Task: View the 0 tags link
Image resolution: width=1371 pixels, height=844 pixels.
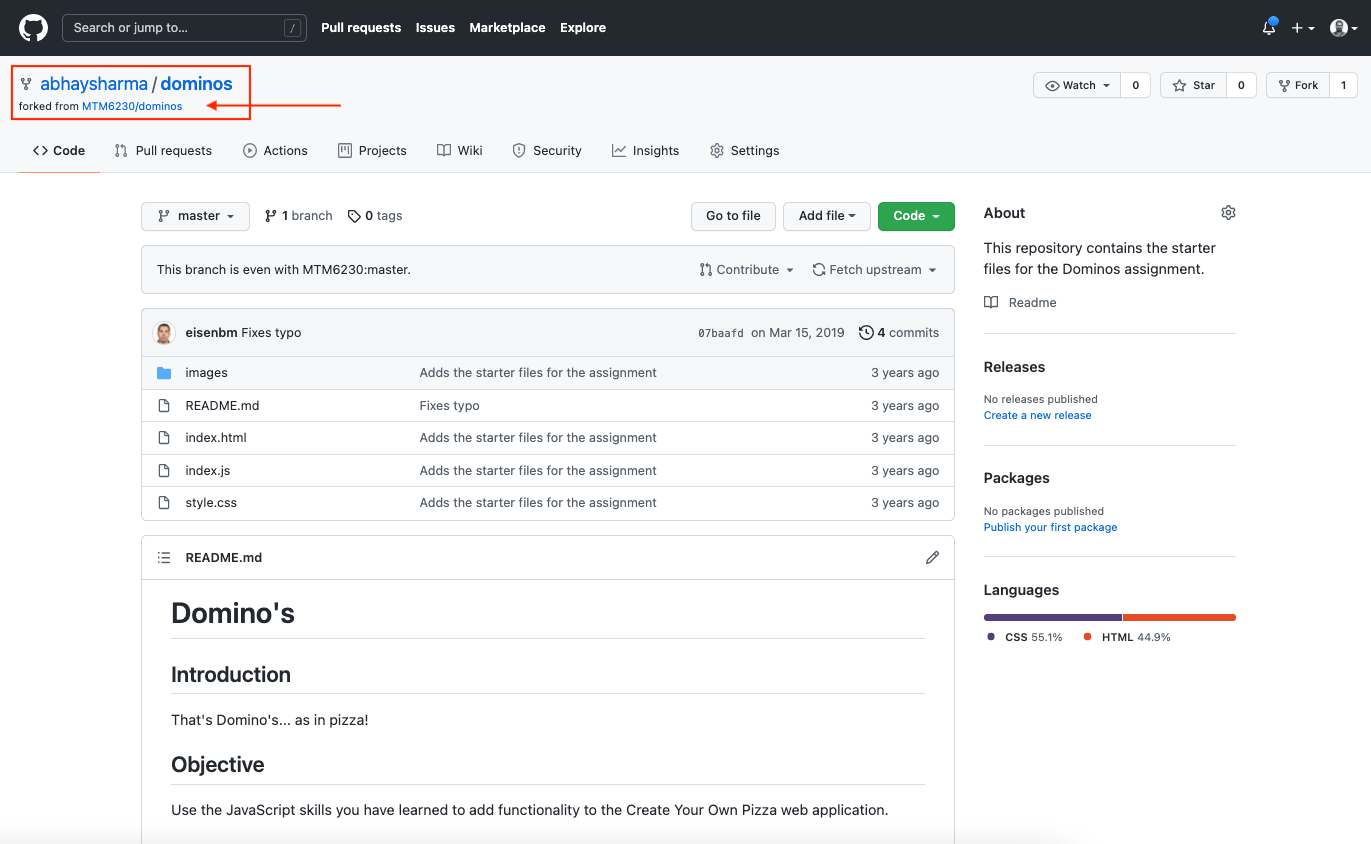Action: 375,216
